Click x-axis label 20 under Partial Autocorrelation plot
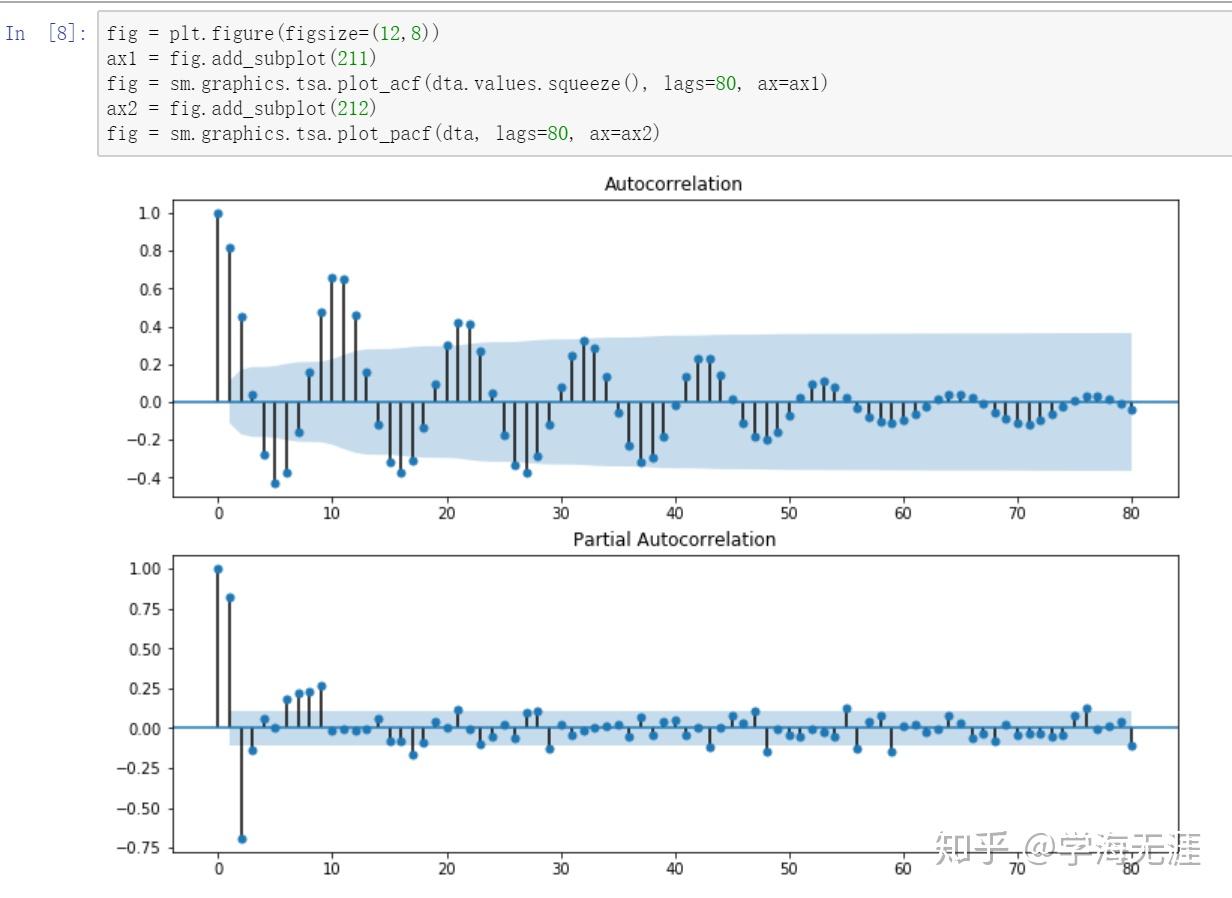Screen dimensions: 1232x898 pyautogui.click(x=446, y=869)
